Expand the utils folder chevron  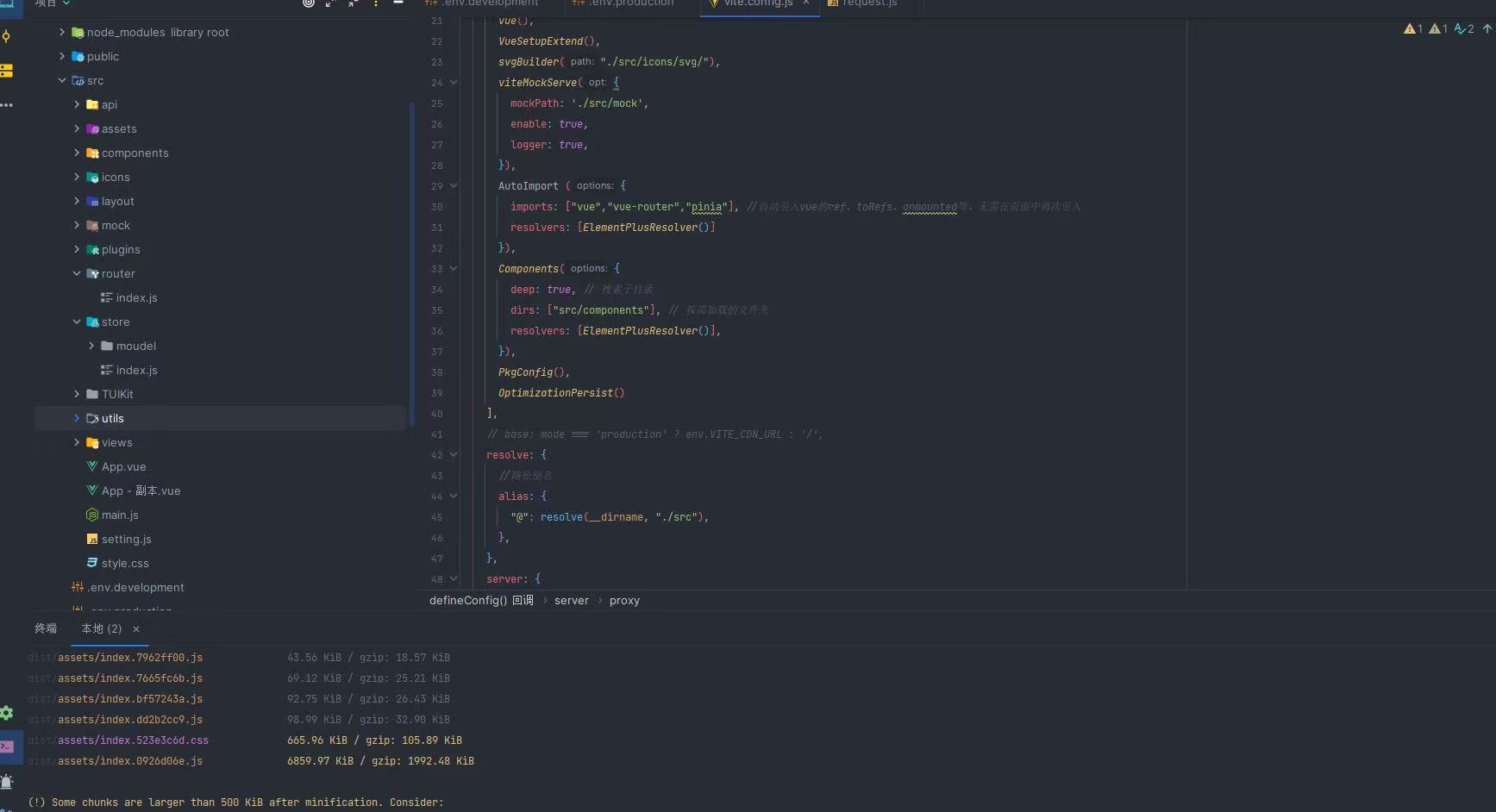coord(77,418)
